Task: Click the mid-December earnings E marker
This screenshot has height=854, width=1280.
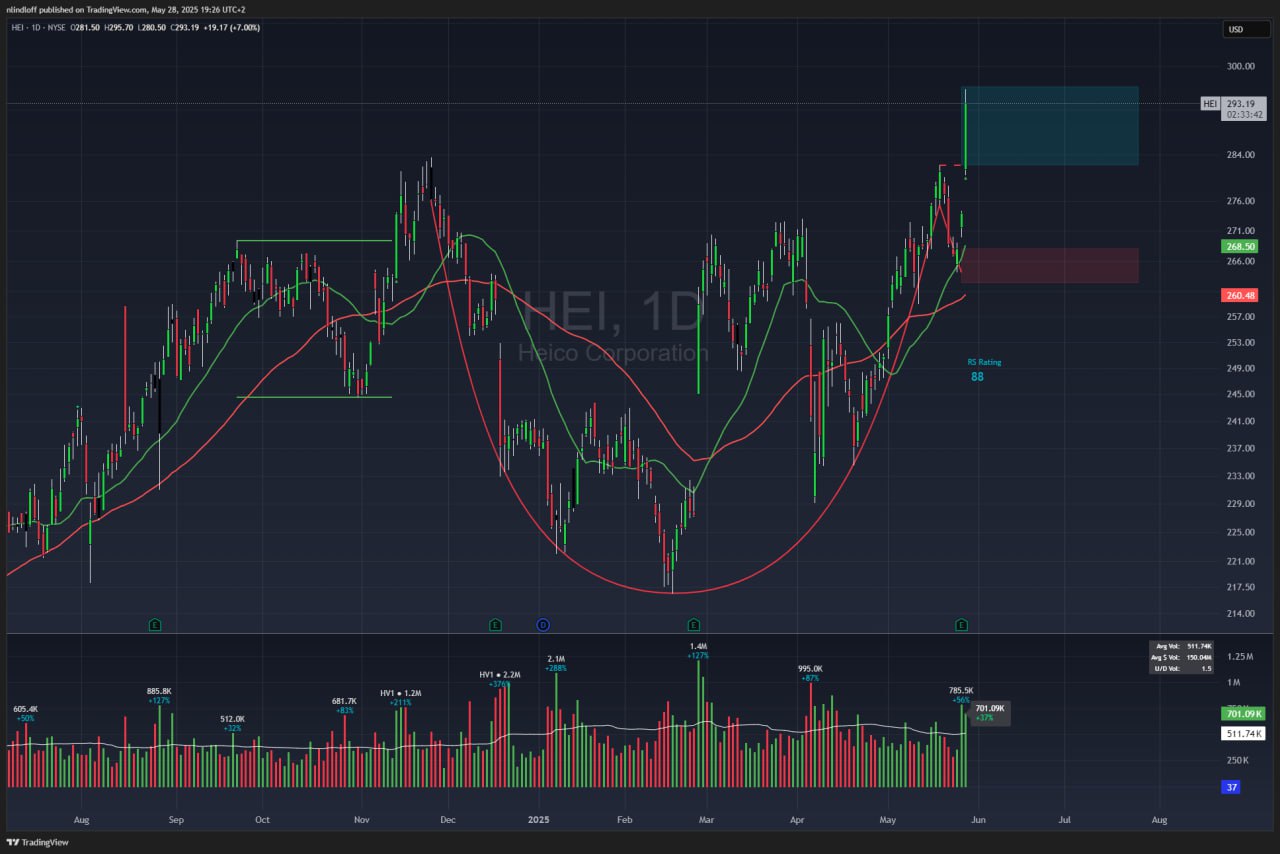Action: coord(495,625)
